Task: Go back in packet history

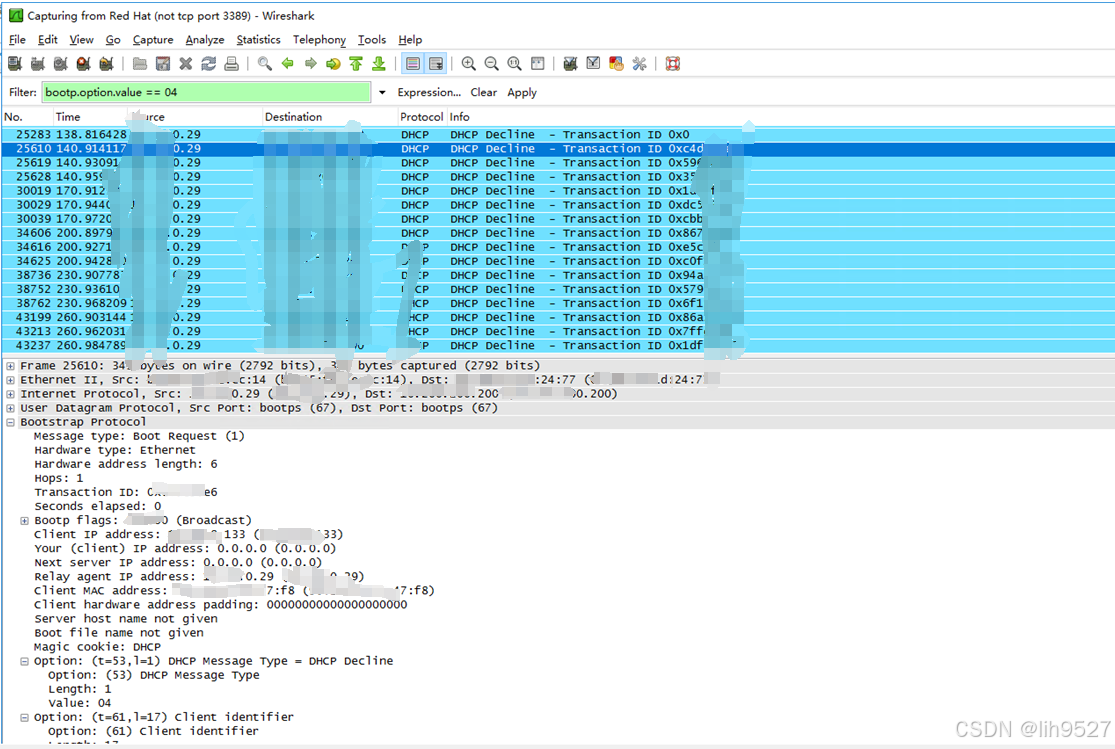Action: [x=287, y=64]
